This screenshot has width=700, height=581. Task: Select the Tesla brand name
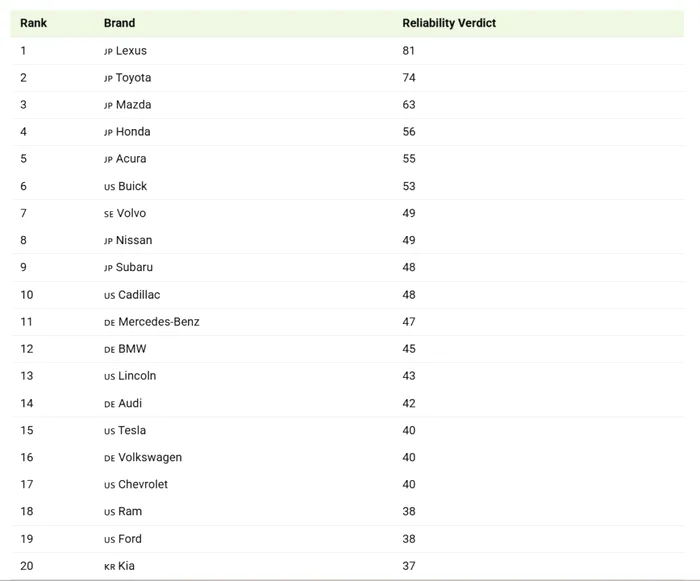point(132,430)
